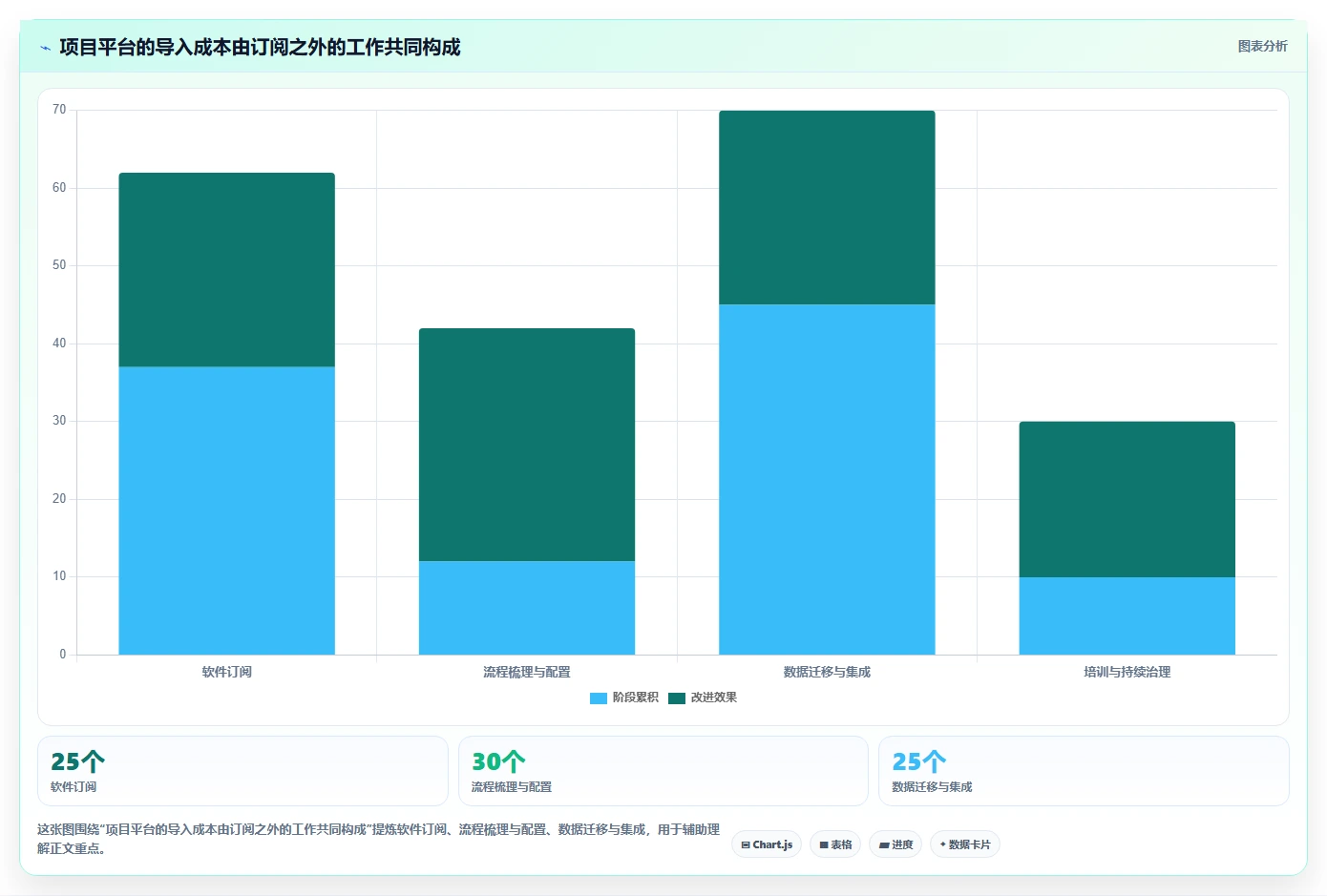Click the y-axis value 70
The height and width of the screenshot is (896, 1327).
59,110
